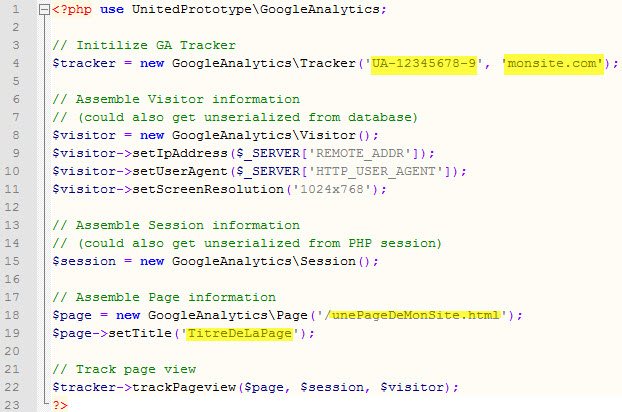
Task: Click 'setUserAgent' method name
Action: click(180, 171)
